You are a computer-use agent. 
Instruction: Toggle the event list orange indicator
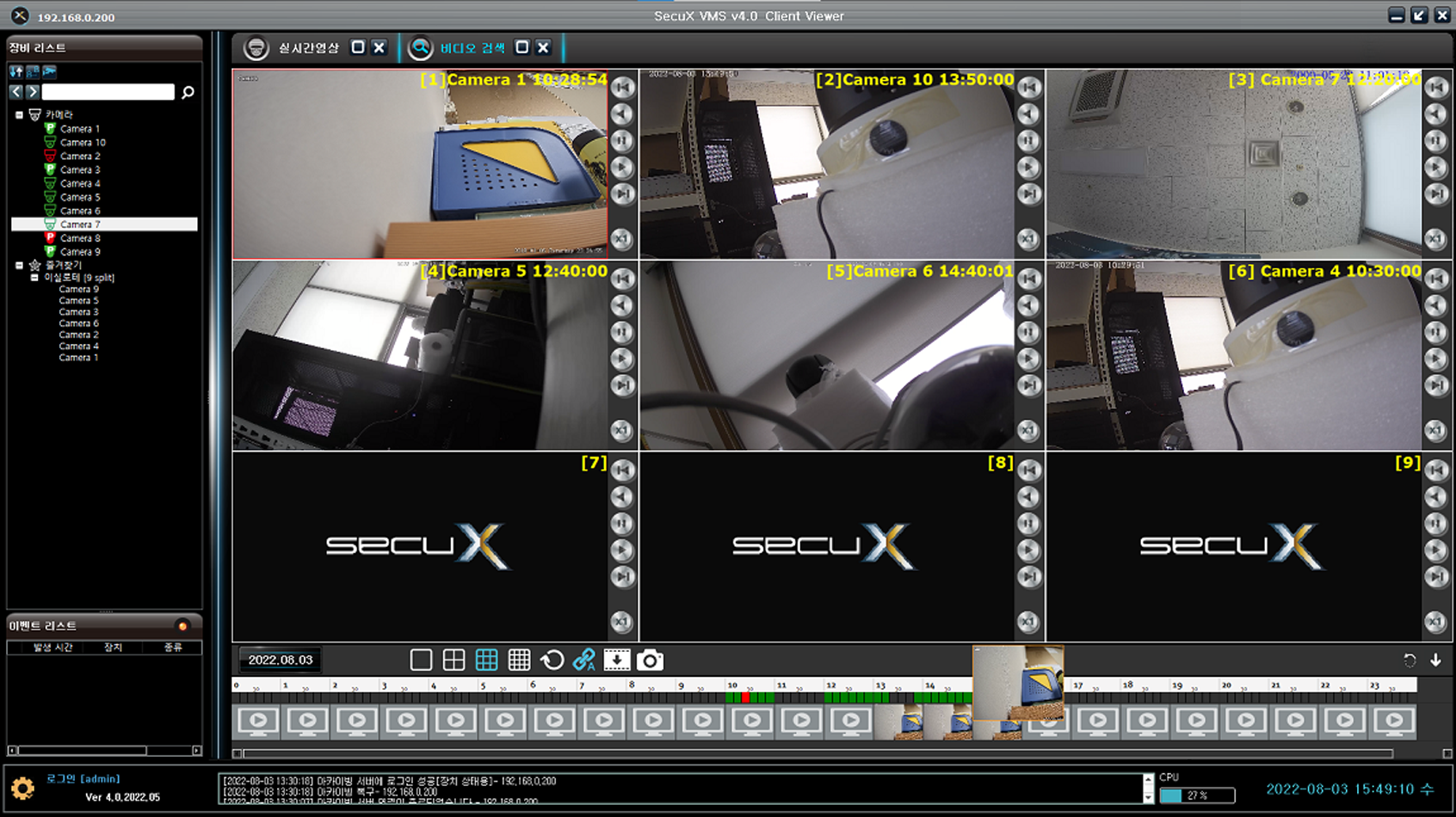(x=182, y=626)
